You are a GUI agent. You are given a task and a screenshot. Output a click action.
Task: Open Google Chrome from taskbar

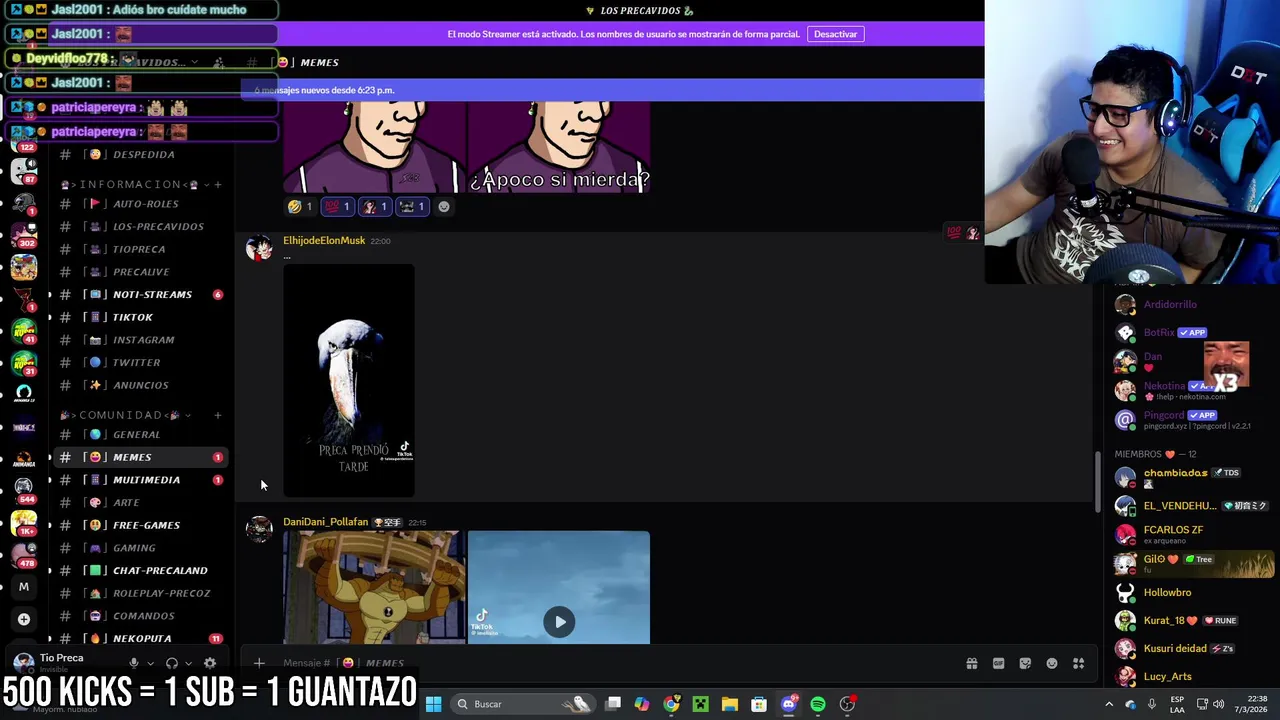coord(671,704)
